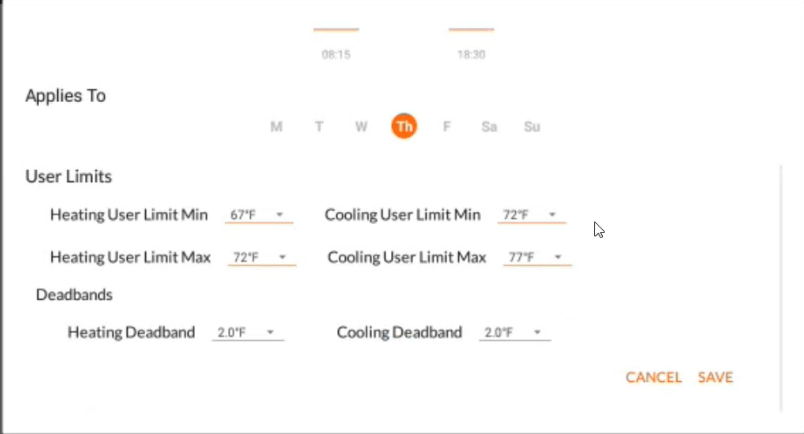Image resolution: width=804 pixels, height=434 pixels.
Task: Enable Saturday in Applies To
Action: (489, 127)
